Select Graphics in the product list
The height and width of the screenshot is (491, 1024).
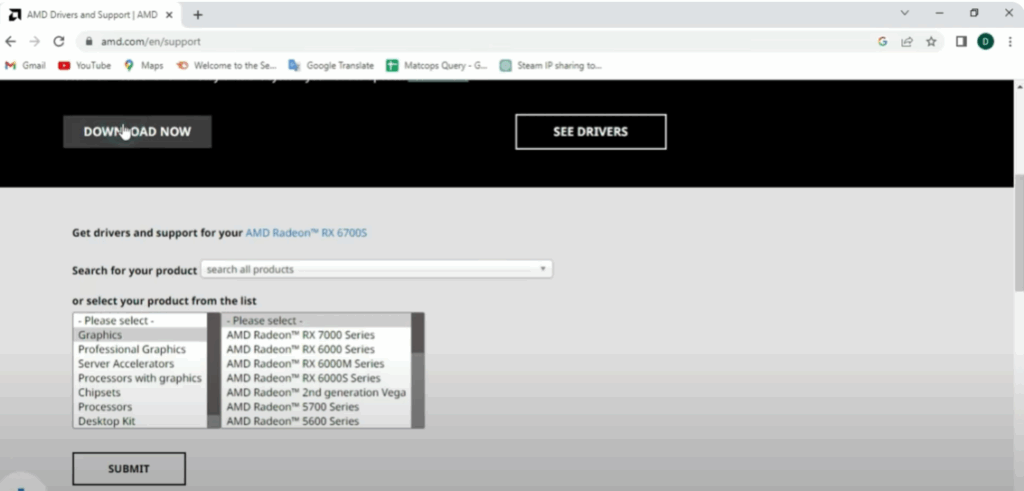(140, 335)
